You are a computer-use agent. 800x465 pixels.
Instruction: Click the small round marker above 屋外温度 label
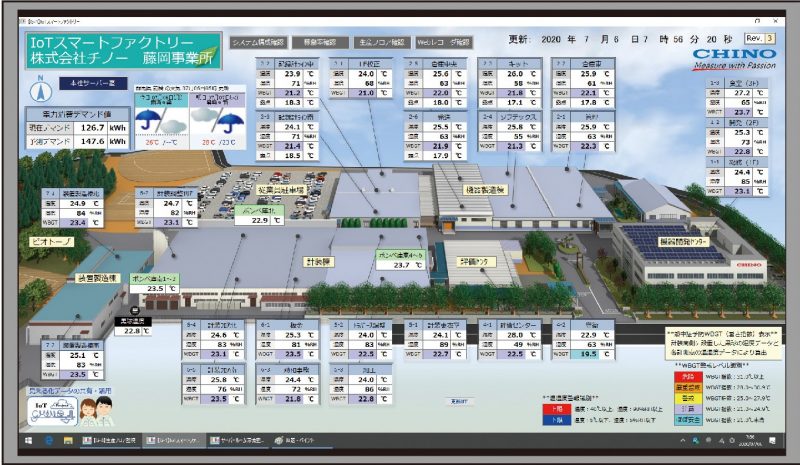tap(135, 310)
